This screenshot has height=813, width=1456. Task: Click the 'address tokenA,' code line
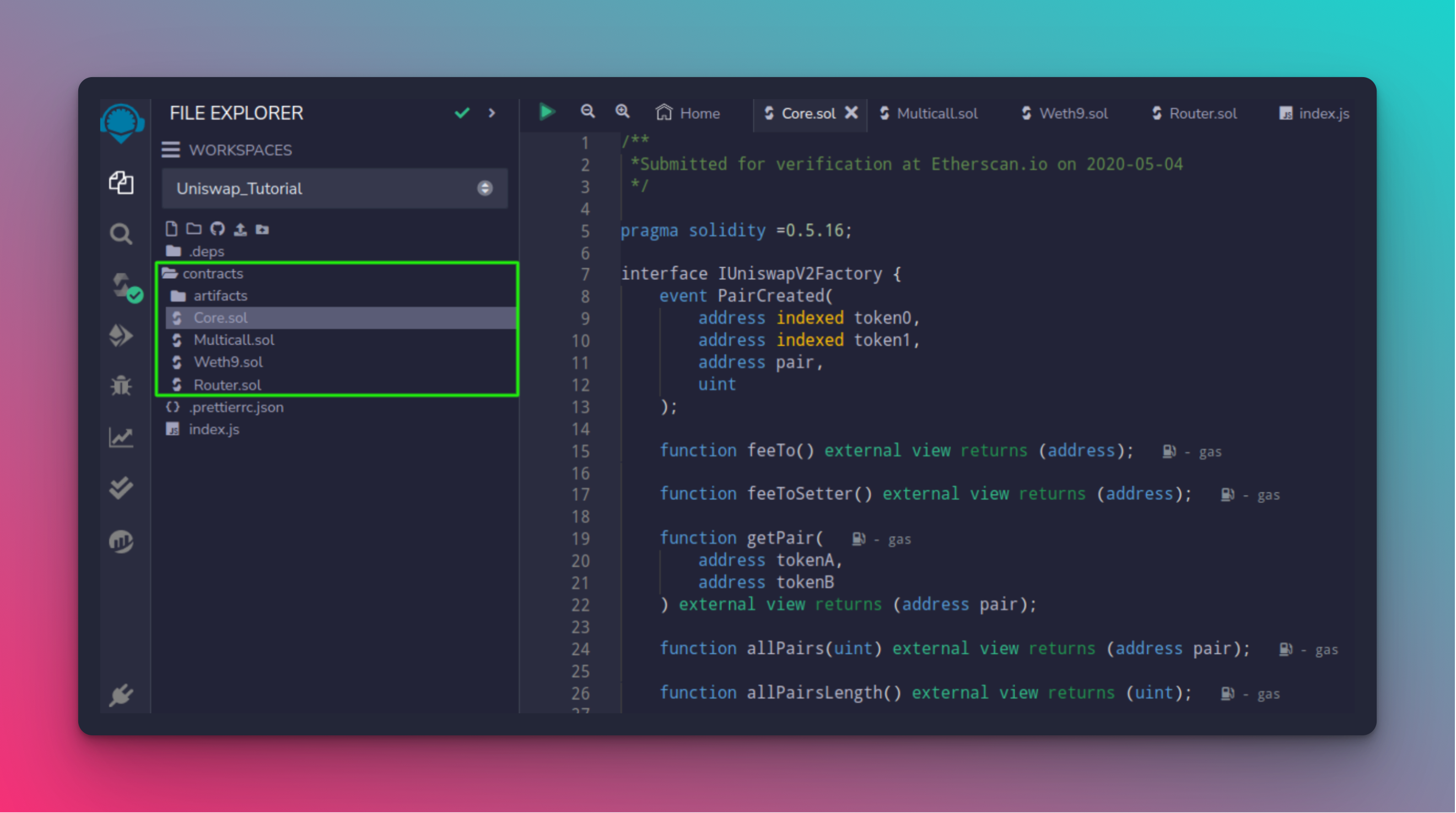point(771,560)
